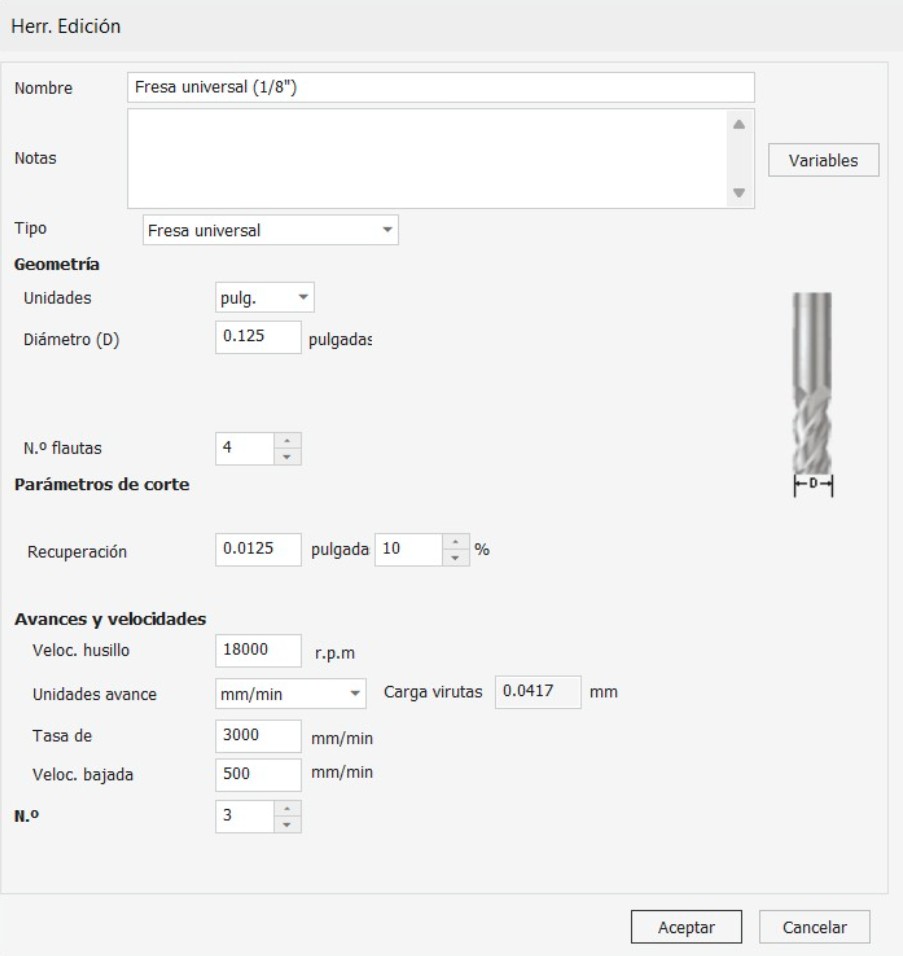903x956 pixels.
Task: Click the Notas scroll down arrow
Action: pyautogui.click(x=739, y=193)
